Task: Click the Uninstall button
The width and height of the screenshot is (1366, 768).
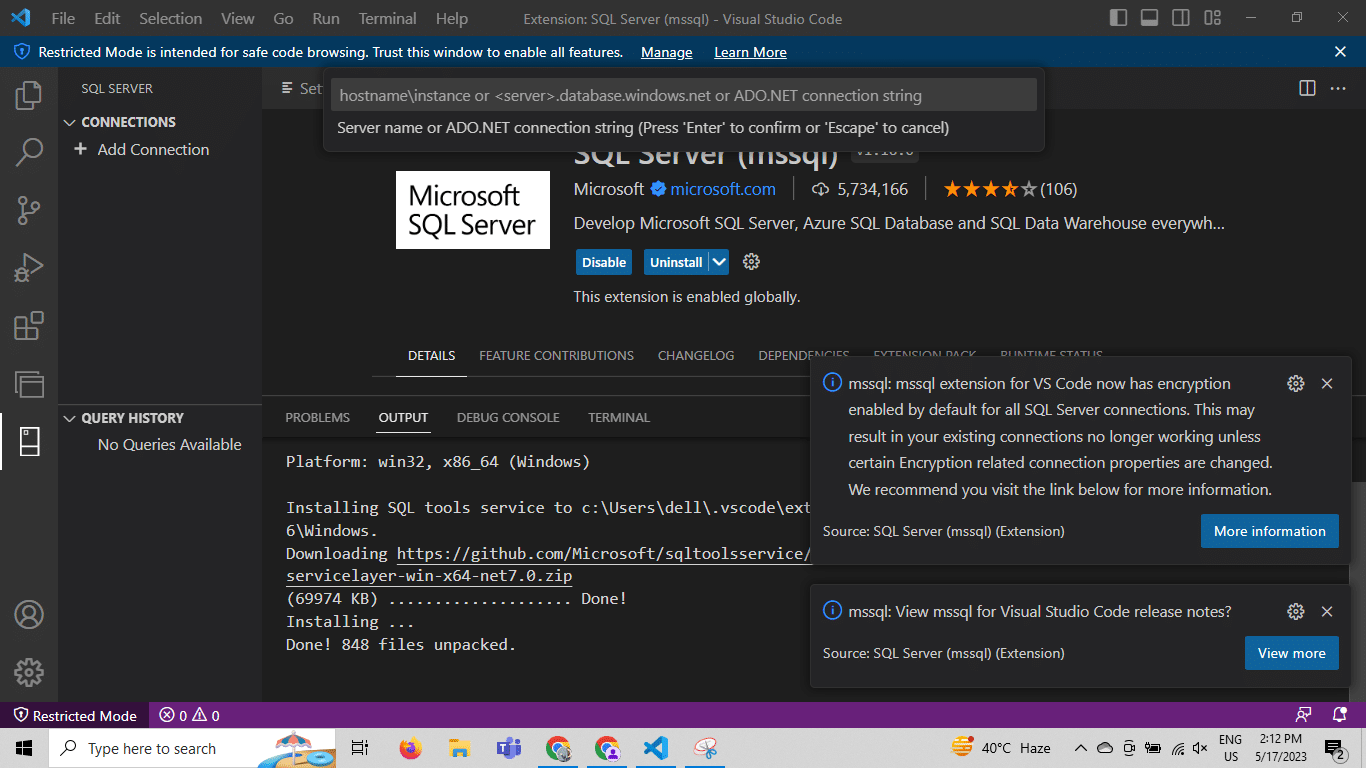Action: (x=676, y=262)
